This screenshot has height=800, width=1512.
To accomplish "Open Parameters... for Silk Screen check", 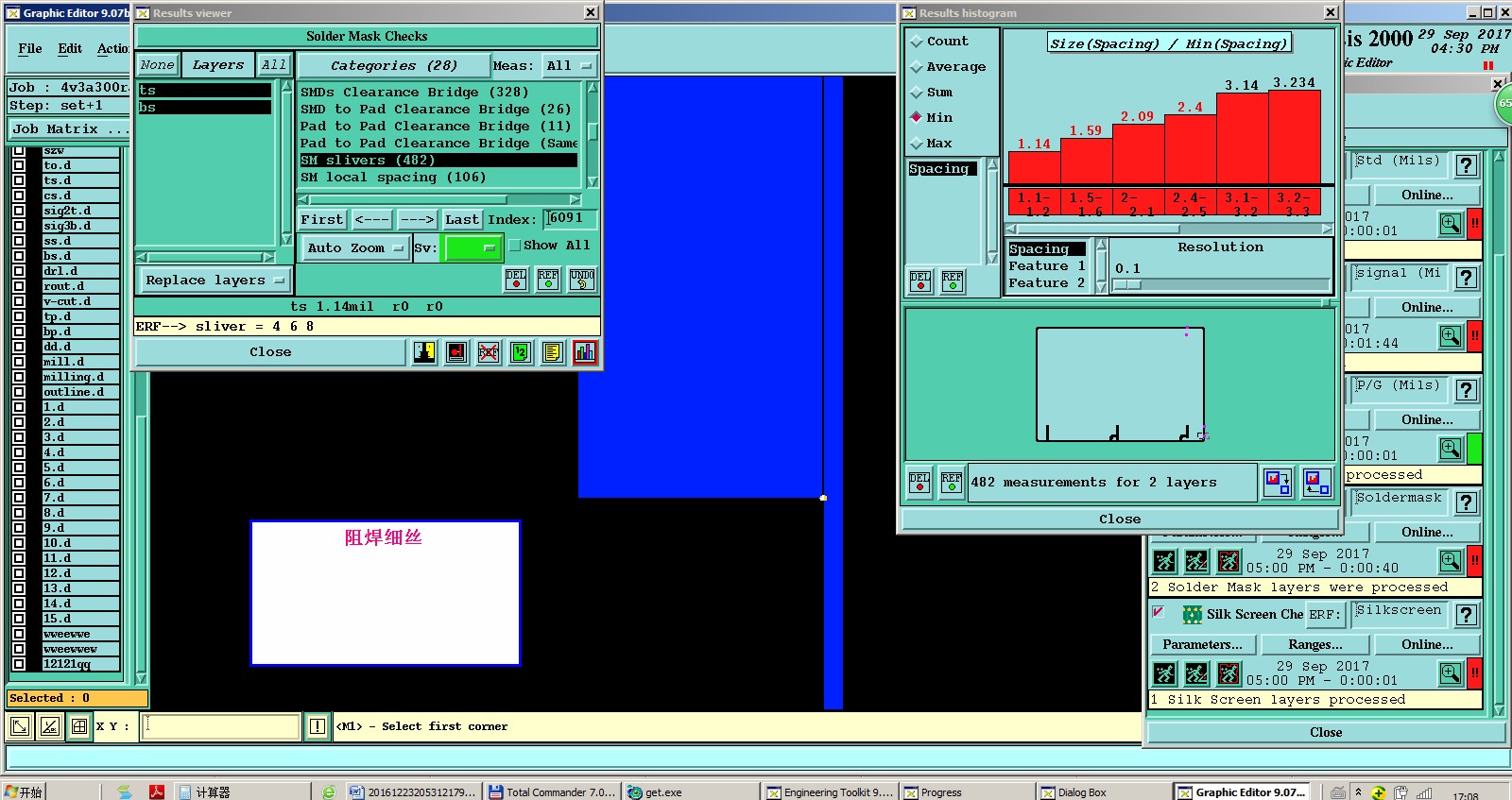I will pos(1203,644).
